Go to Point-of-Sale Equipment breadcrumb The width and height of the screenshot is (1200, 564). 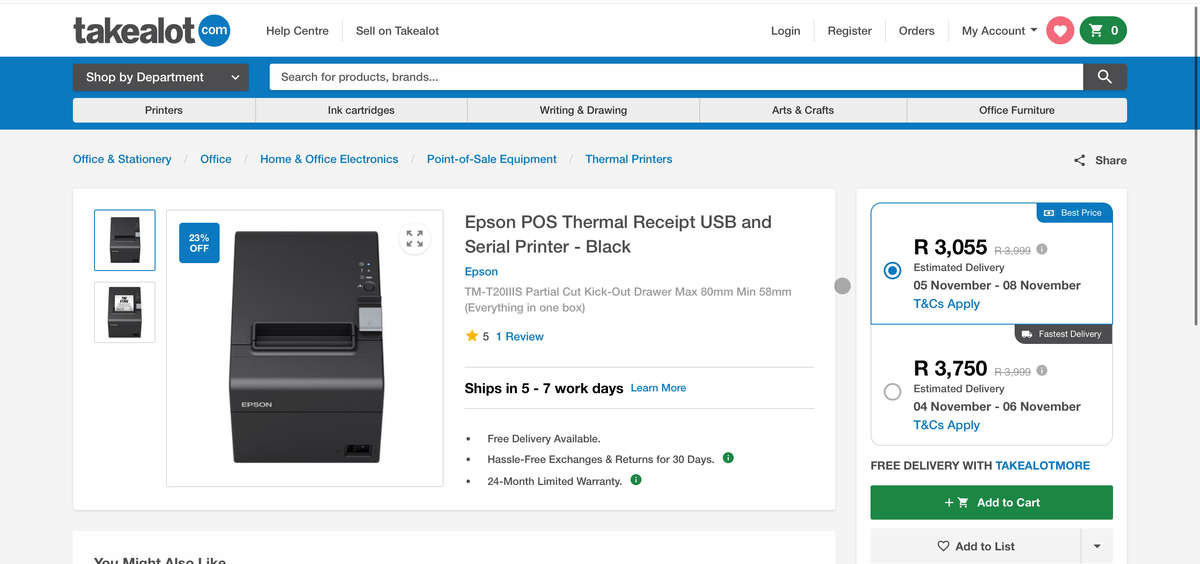tap(492, 159)
